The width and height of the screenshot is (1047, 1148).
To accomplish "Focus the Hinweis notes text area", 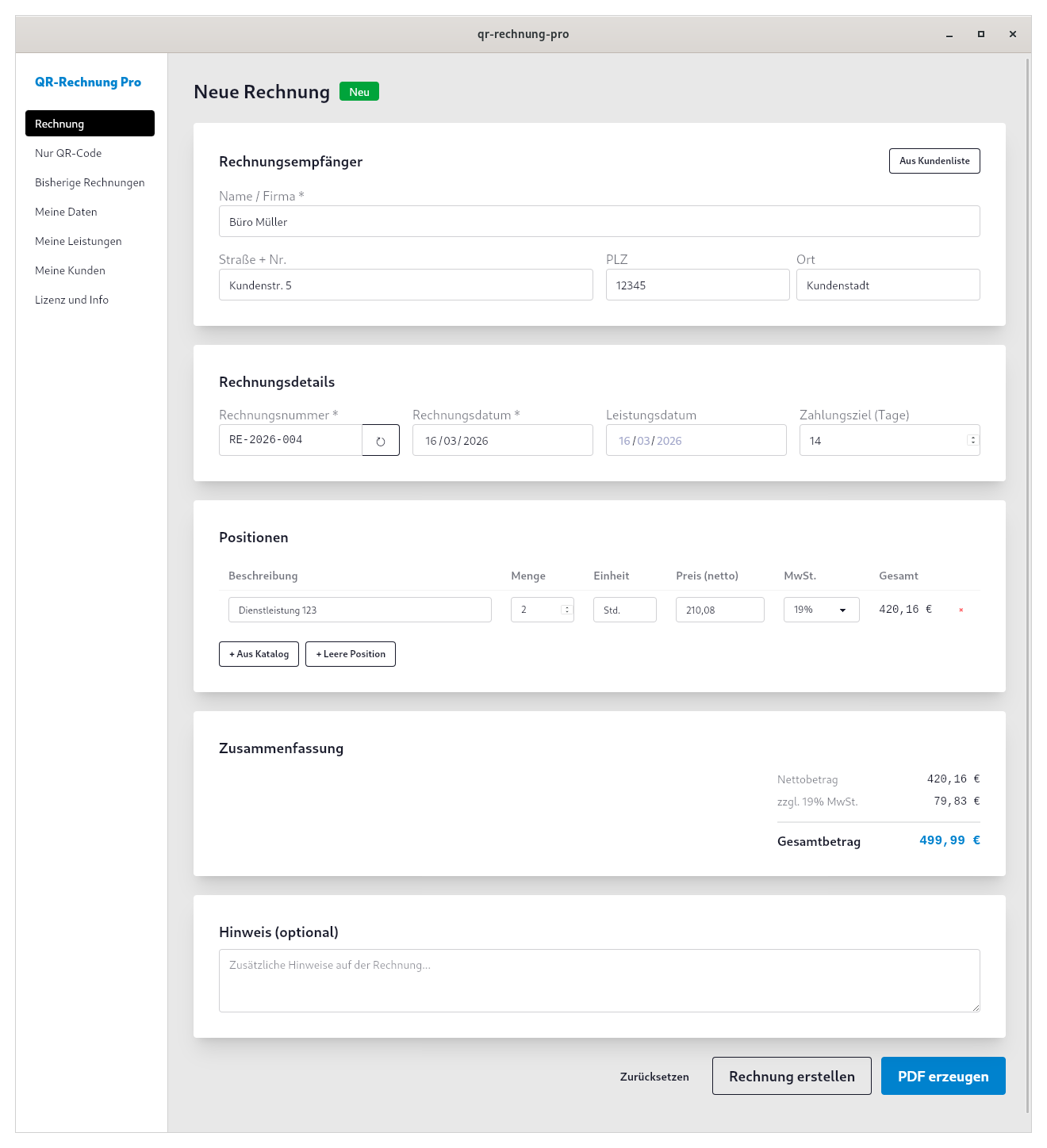I will click(x=599, y=981).
